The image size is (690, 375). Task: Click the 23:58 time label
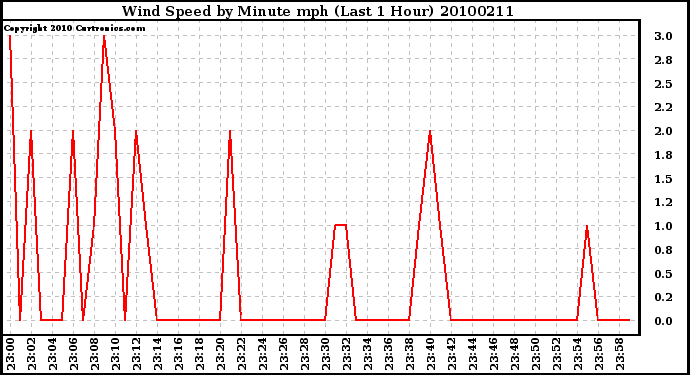click(x=620, y=354)
